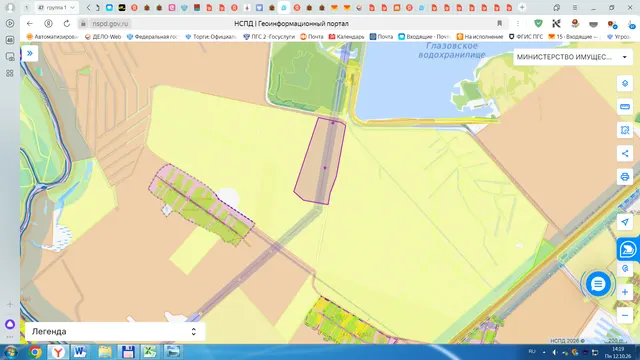Viewport: 640px width, 360px height.
Task: Open the sidebar video player icon
Action: coord(10,24)
